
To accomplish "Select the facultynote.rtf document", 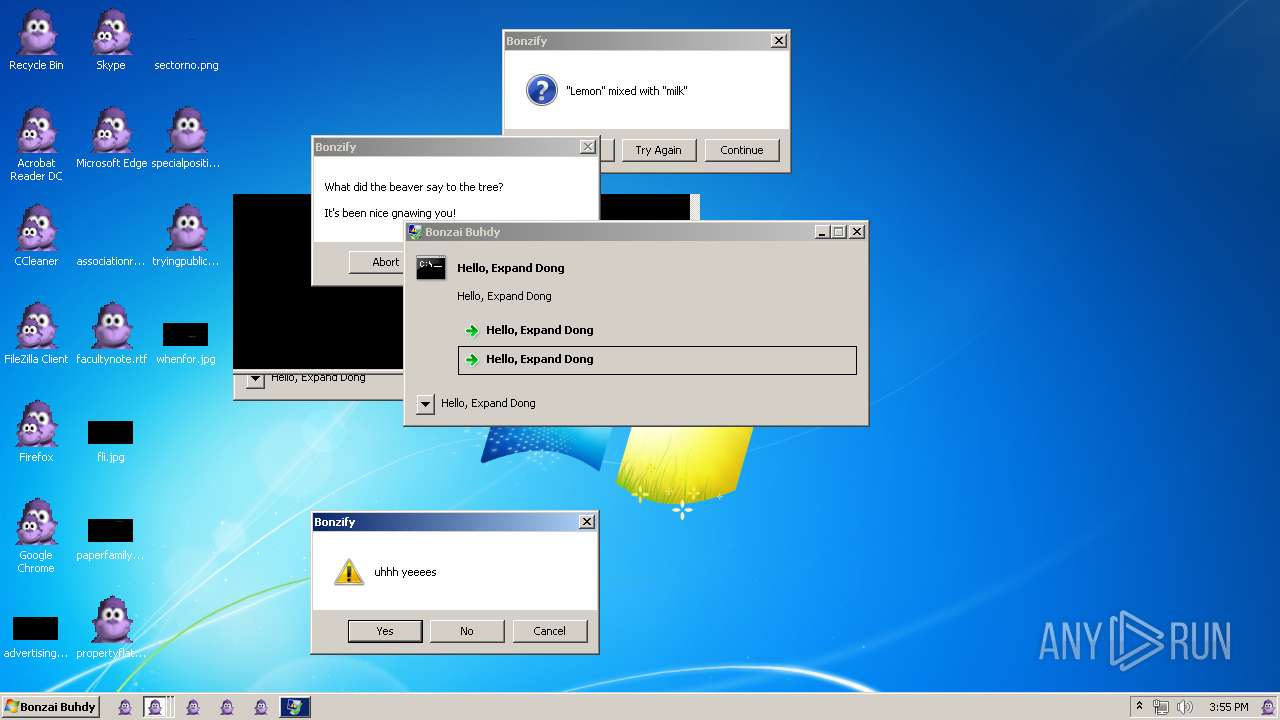I will tap(111, 335).
